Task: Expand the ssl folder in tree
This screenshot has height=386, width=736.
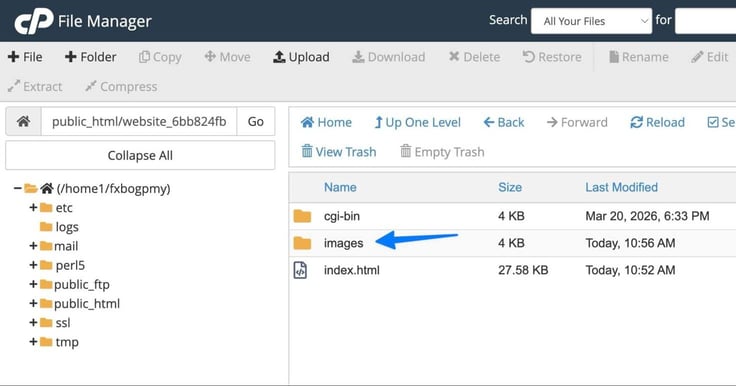Action: click(x=33, y=323)
